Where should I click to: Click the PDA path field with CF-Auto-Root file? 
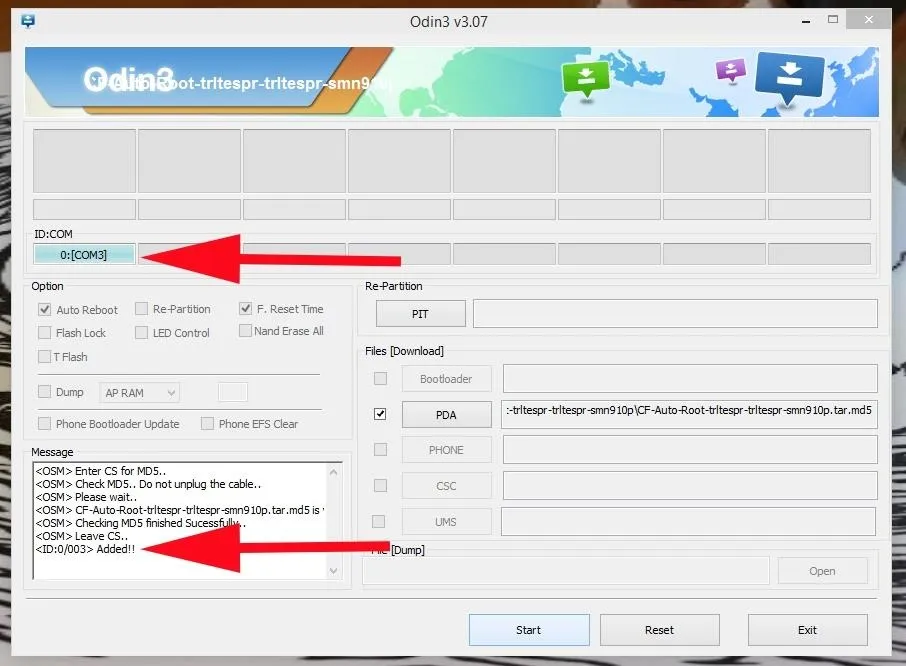point(689,414)
